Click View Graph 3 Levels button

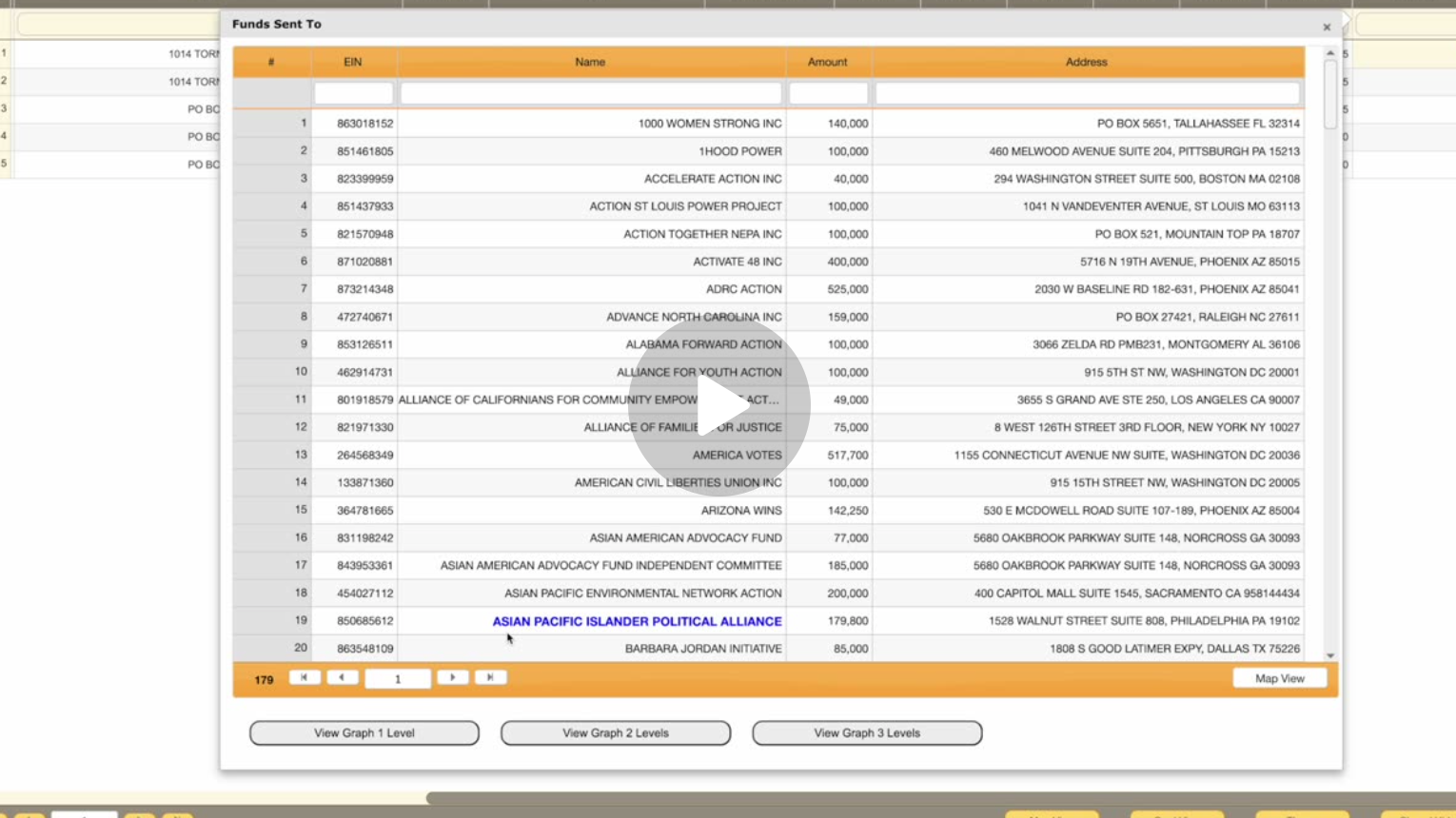tap(867, 733)
